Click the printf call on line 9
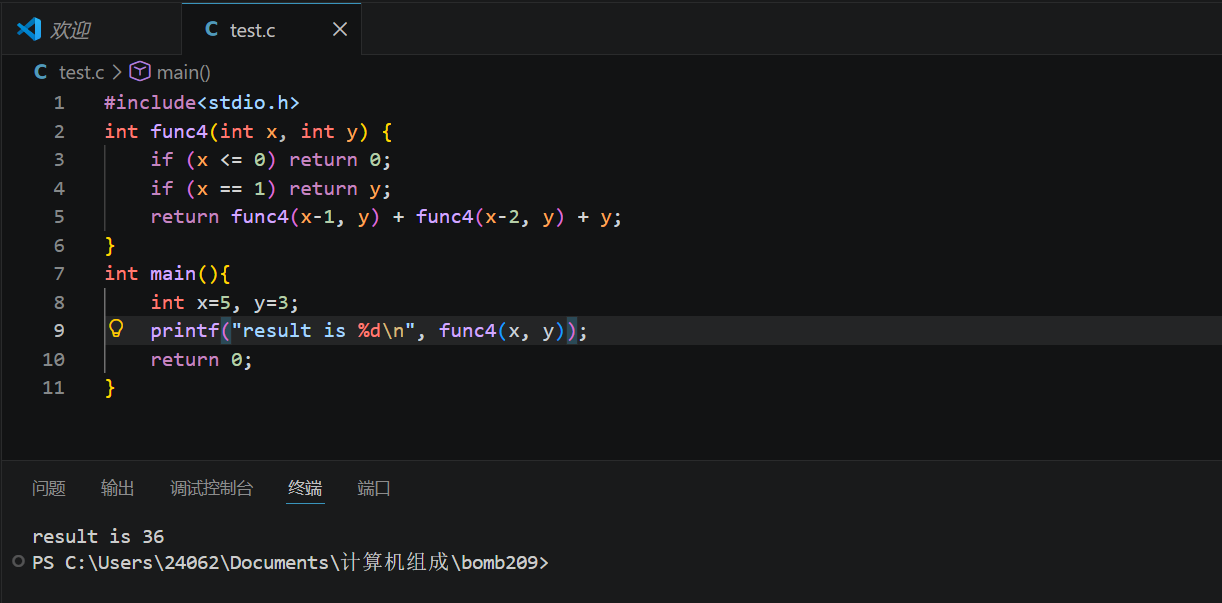 point(369,330)
